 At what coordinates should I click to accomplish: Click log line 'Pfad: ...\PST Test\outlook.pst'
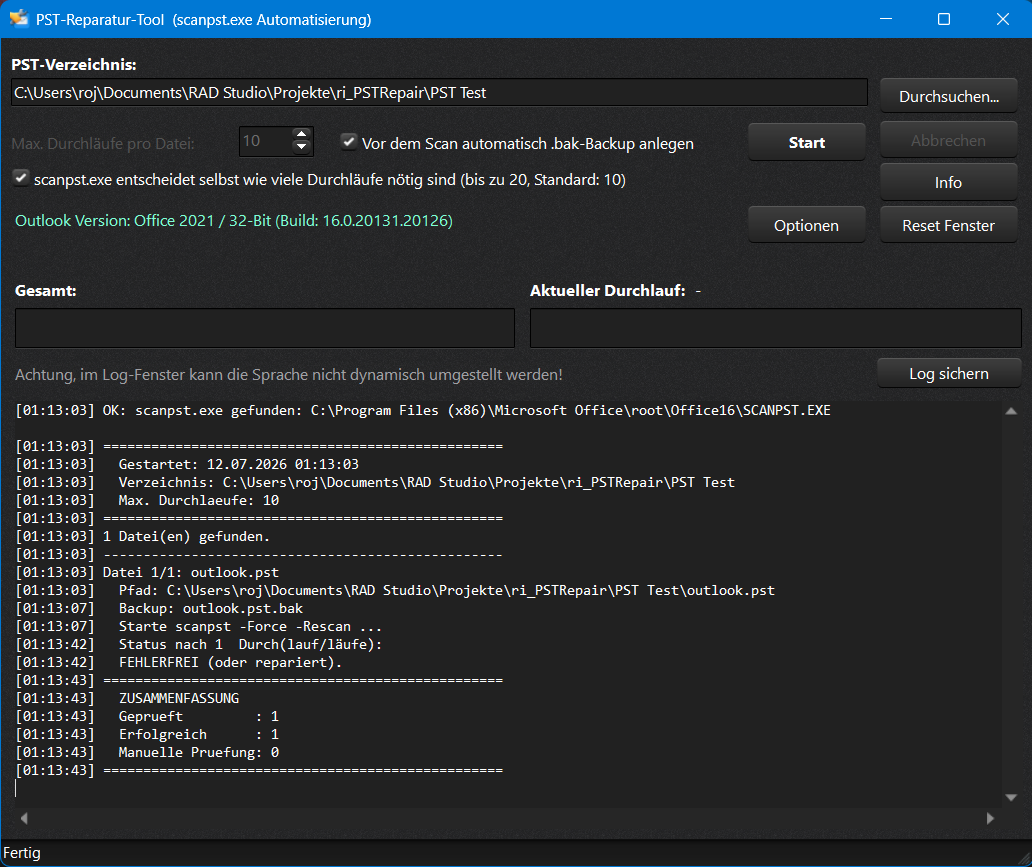[447, 590]
